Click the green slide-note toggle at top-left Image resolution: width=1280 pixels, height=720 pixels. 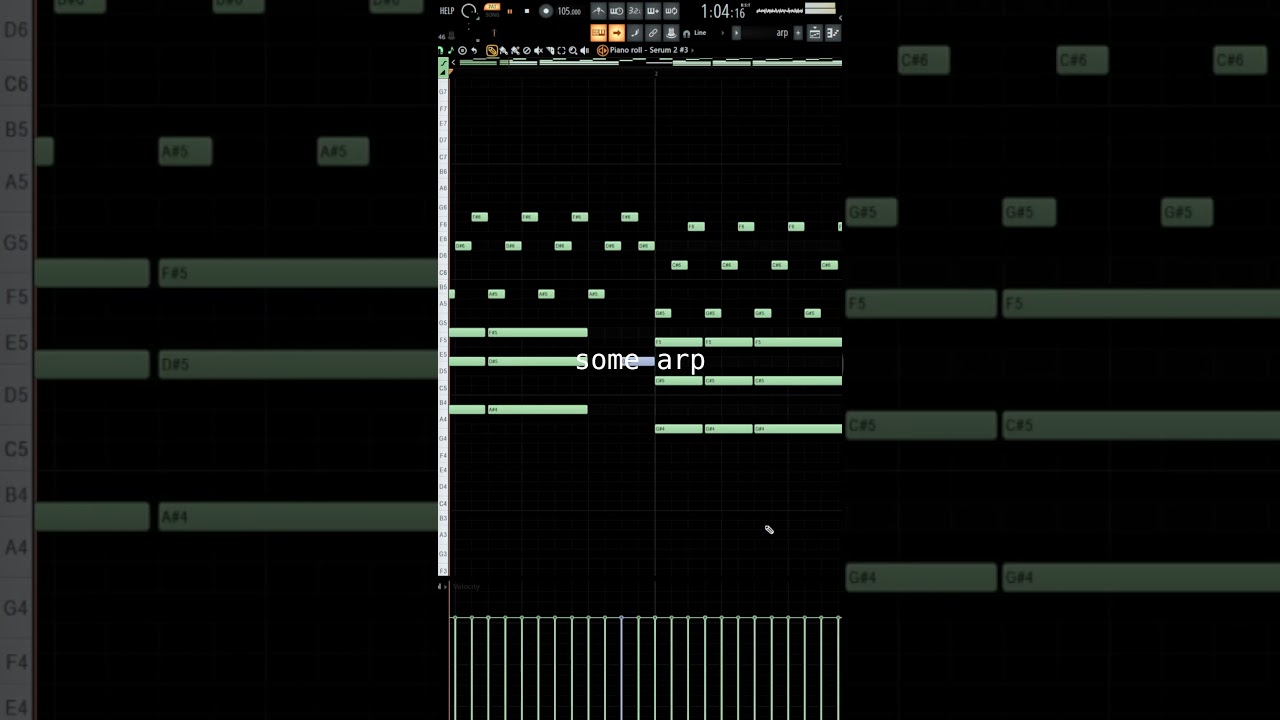coord(443,62)
